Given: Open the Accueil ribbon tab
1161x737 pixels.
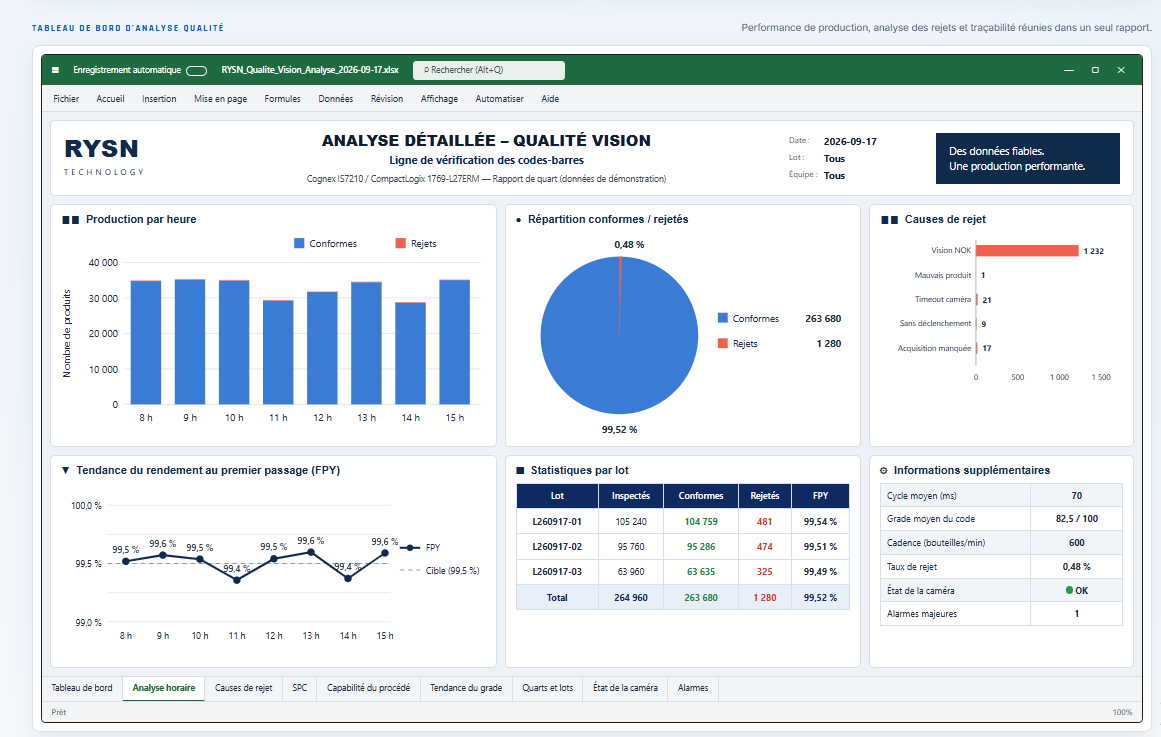Looking at the screenshot, I should point(110,99).
